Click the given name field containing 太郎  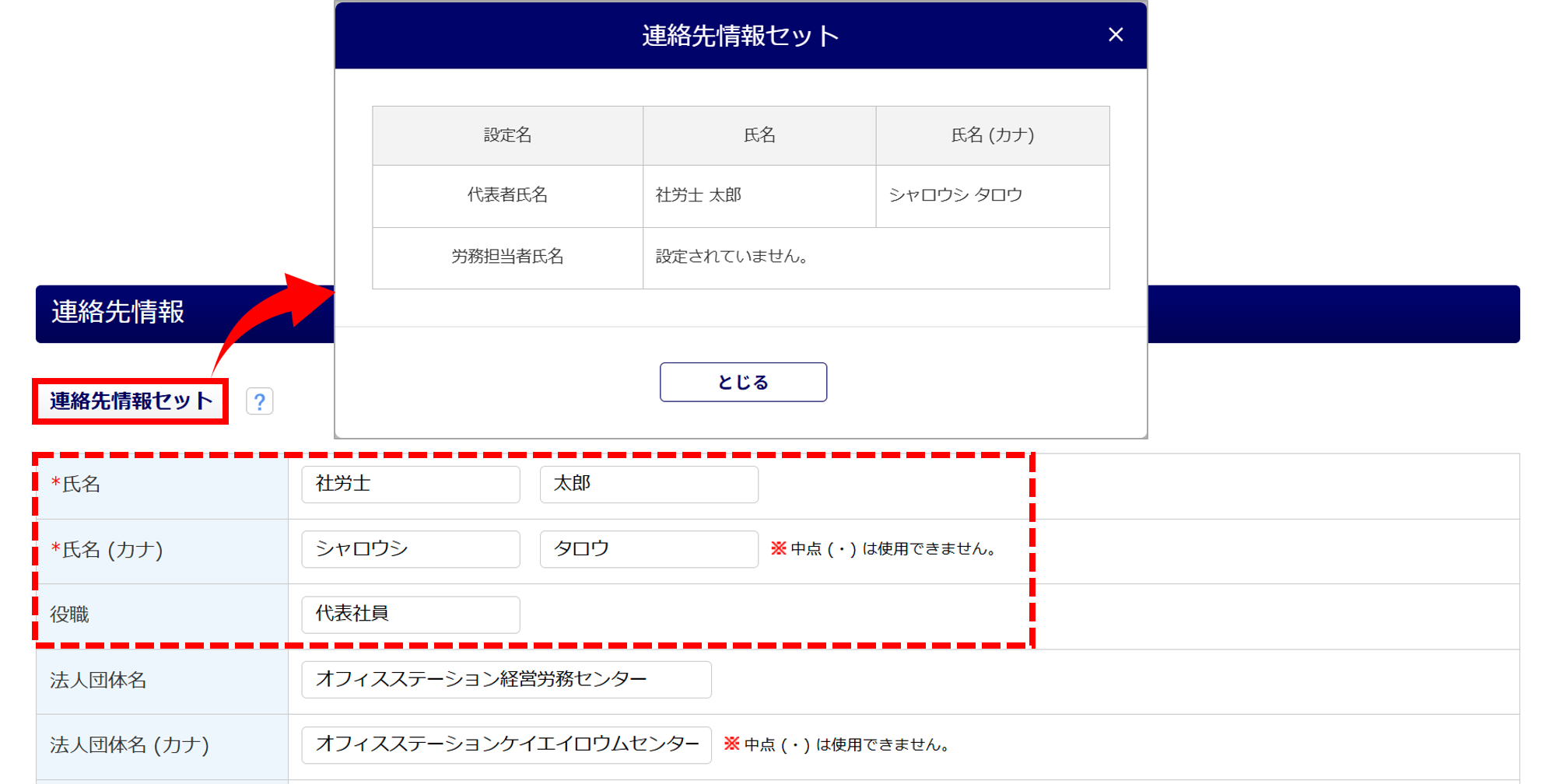click(x=649, y=484)
